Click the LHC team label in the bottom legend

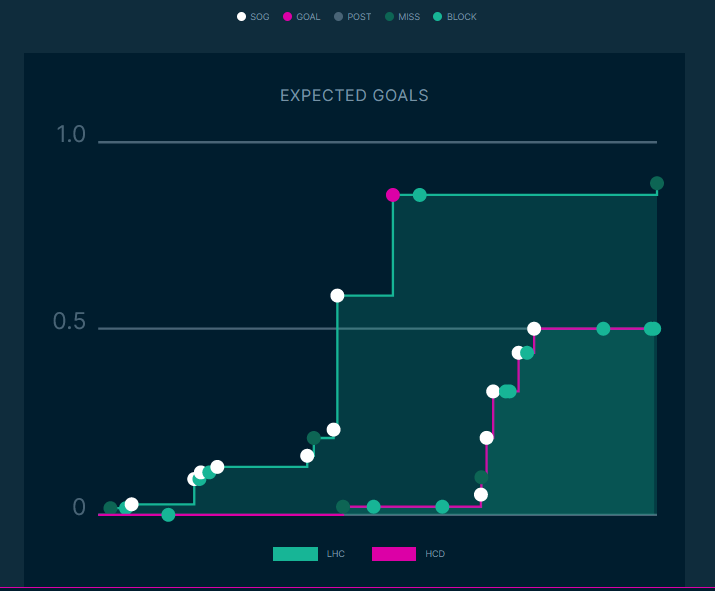pyautogui.click(x=336, y=554)
